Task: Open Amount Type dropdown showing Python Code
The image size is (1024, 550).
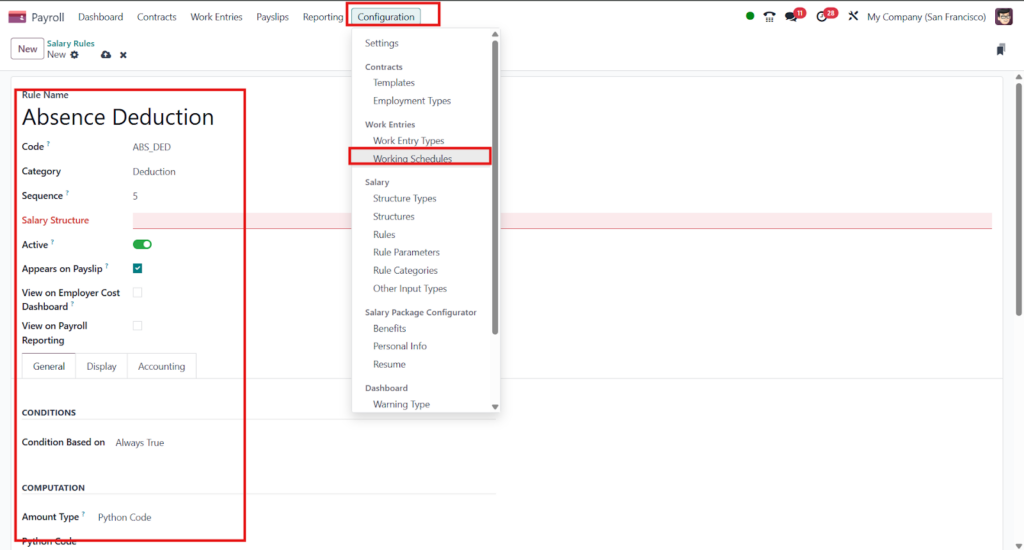Action: pyautogui.click(x=125, y=517)
